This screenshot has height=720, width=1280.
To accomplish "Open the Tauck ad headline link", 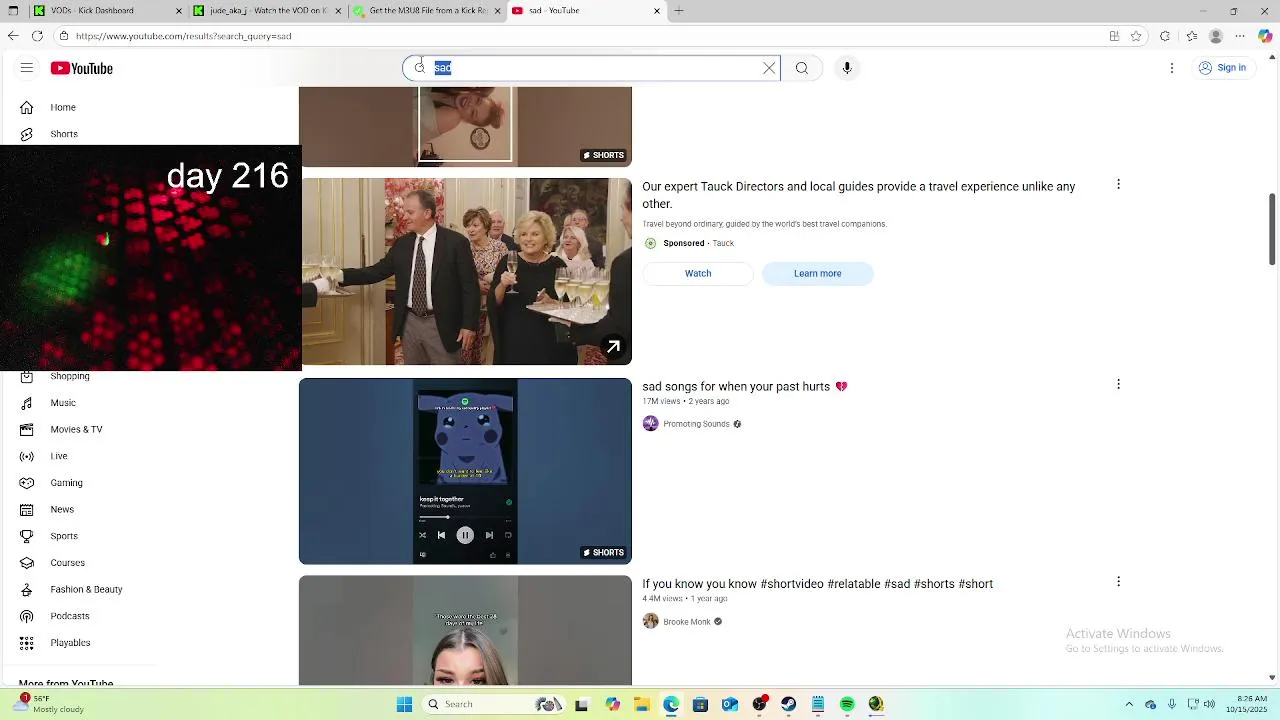I will [858, 195].
